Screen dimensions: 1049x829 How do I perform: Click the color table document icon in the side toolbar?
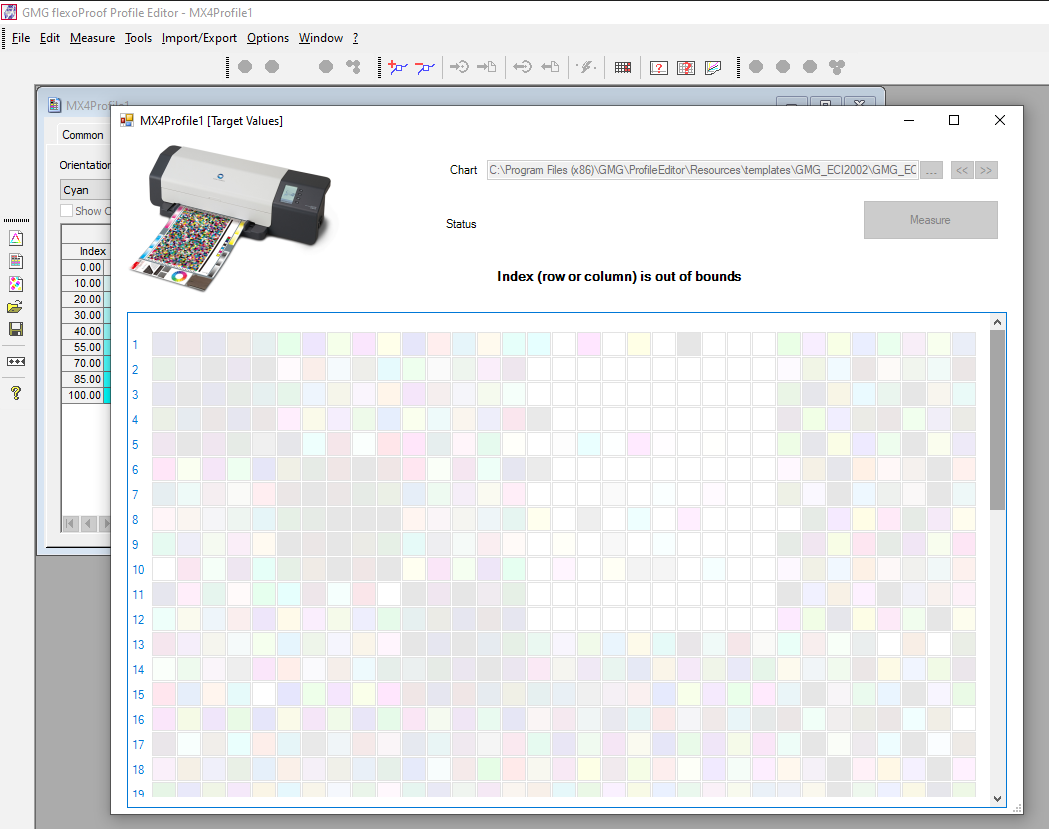(x=16, y=261)
